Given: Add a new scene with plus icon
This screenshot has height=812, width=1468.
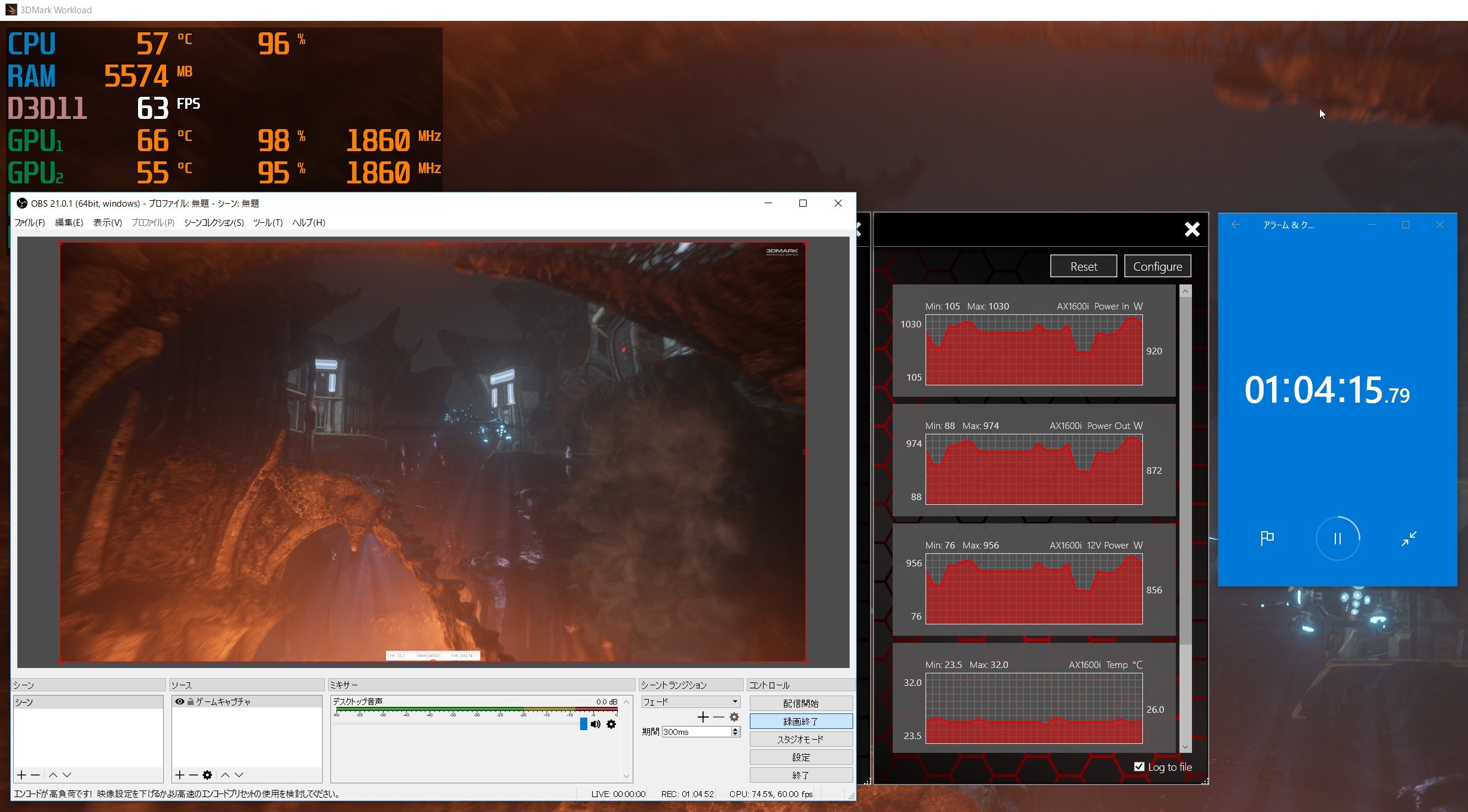Looking at the screenshot, I should point(22,775).
